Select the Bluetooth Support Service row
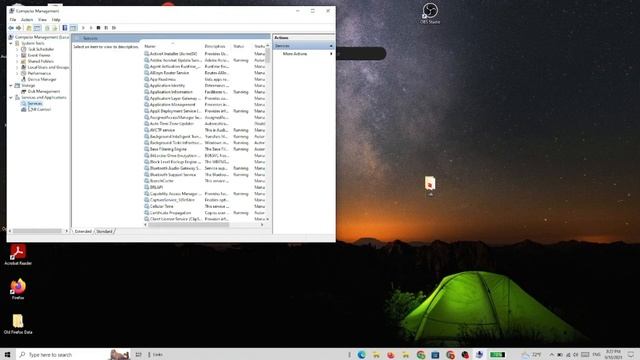This screenshot has width=640, height=360. click(205, 175)
